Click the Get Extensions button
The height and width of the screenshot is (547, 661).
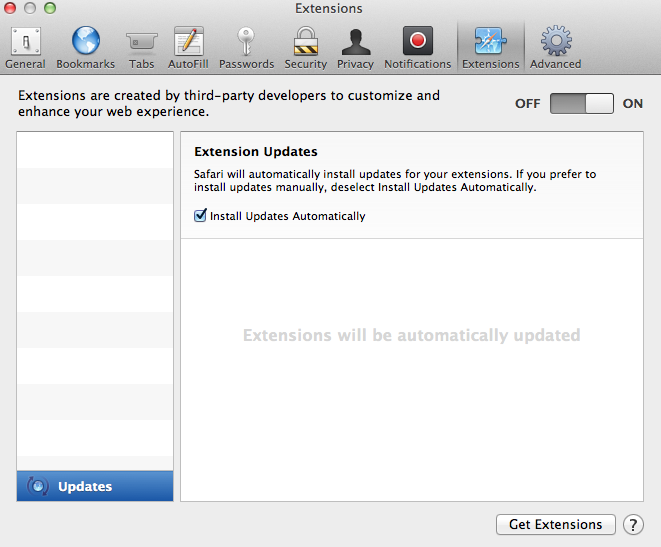556,524
